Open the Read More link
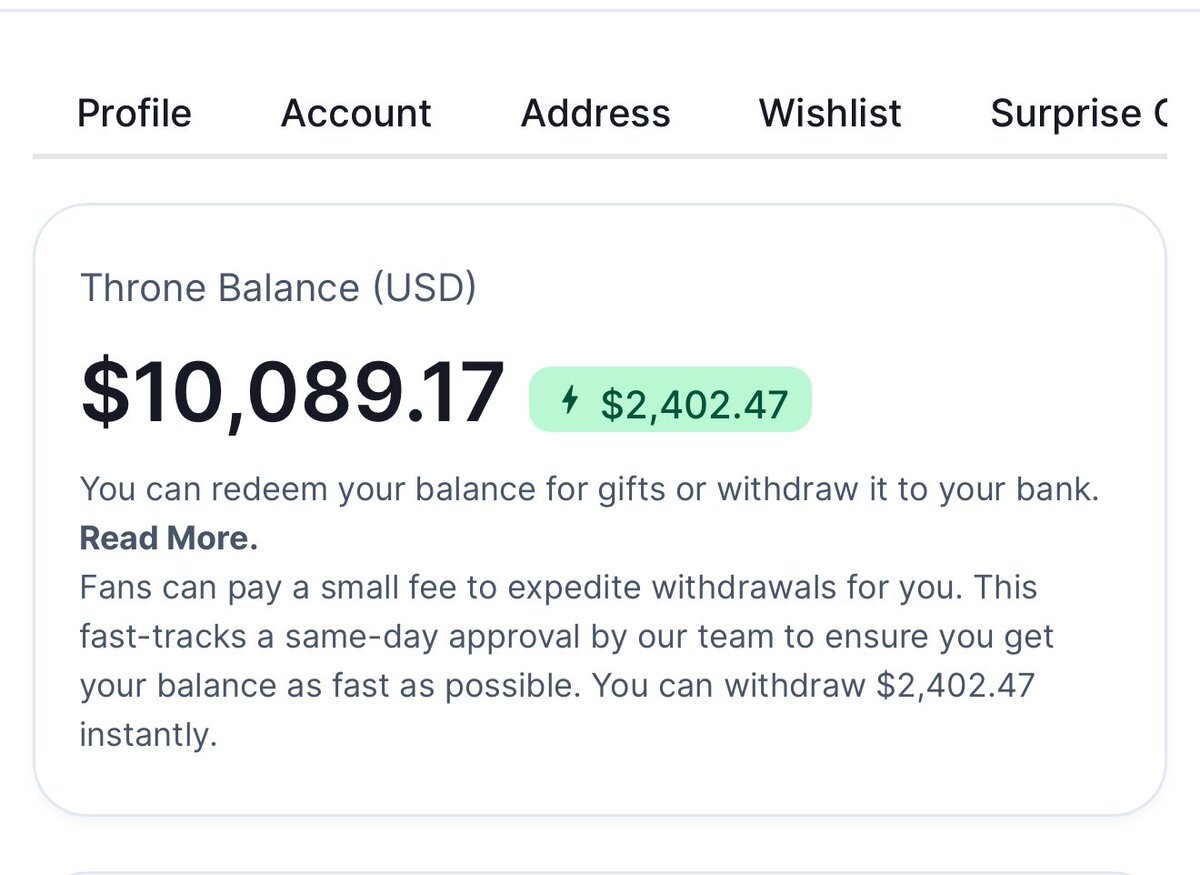1200x875 pixels. tap(168, 538)
